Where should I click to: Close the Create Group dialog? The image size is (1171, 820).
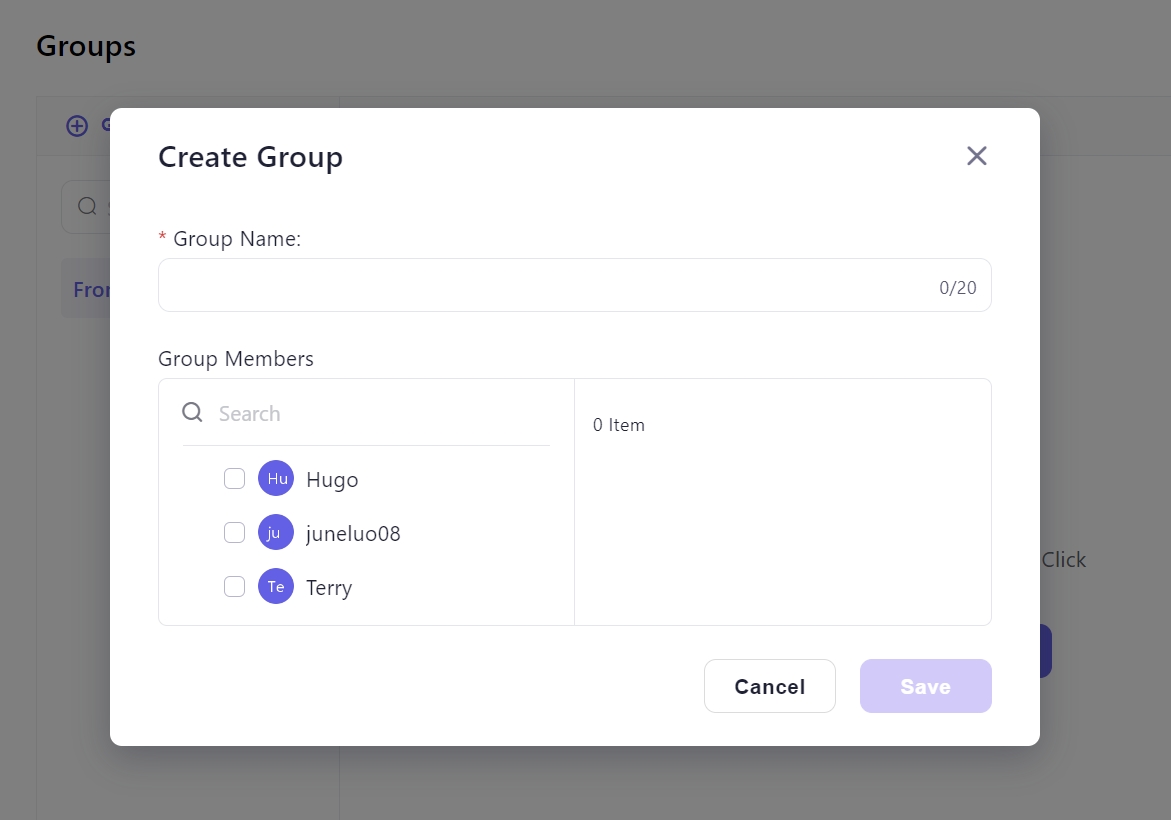(976, 156)
